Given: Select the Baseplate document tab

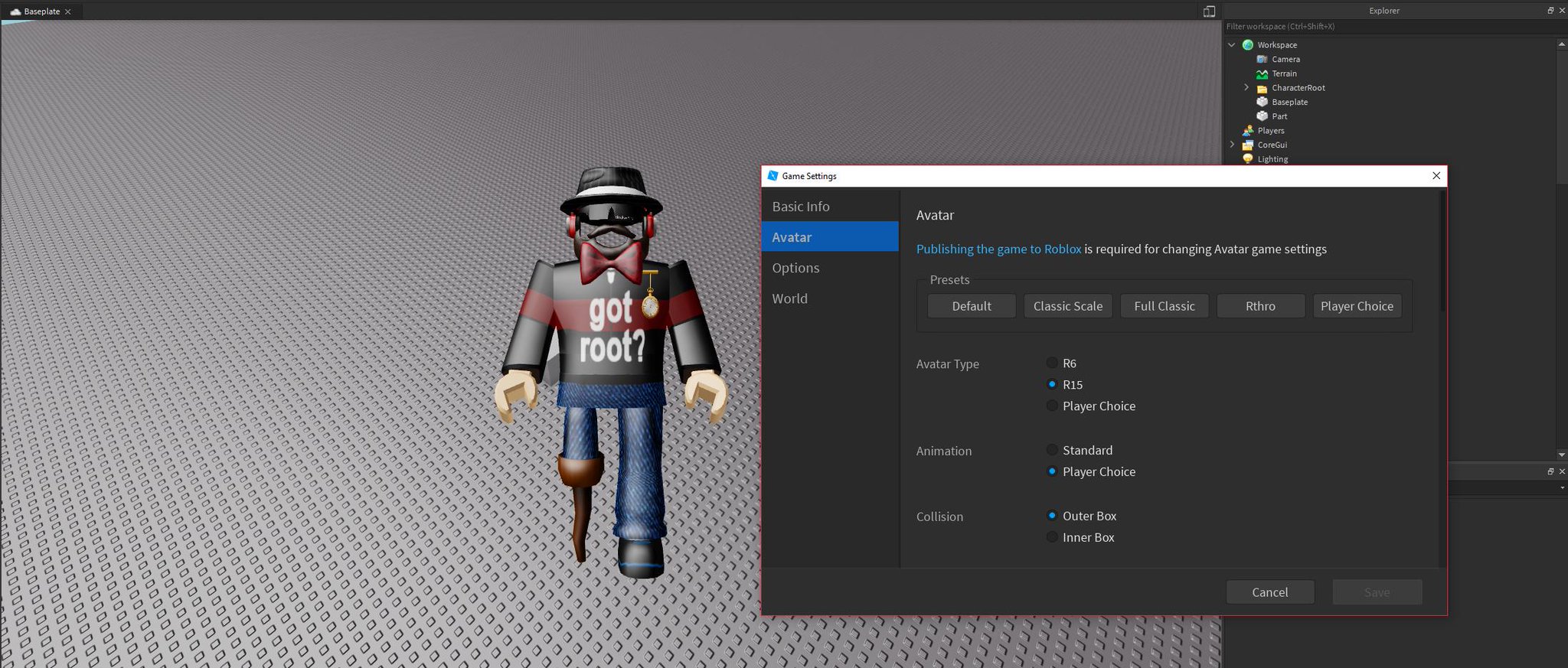Looking at the screenshot, I should [x=41, y=11].
